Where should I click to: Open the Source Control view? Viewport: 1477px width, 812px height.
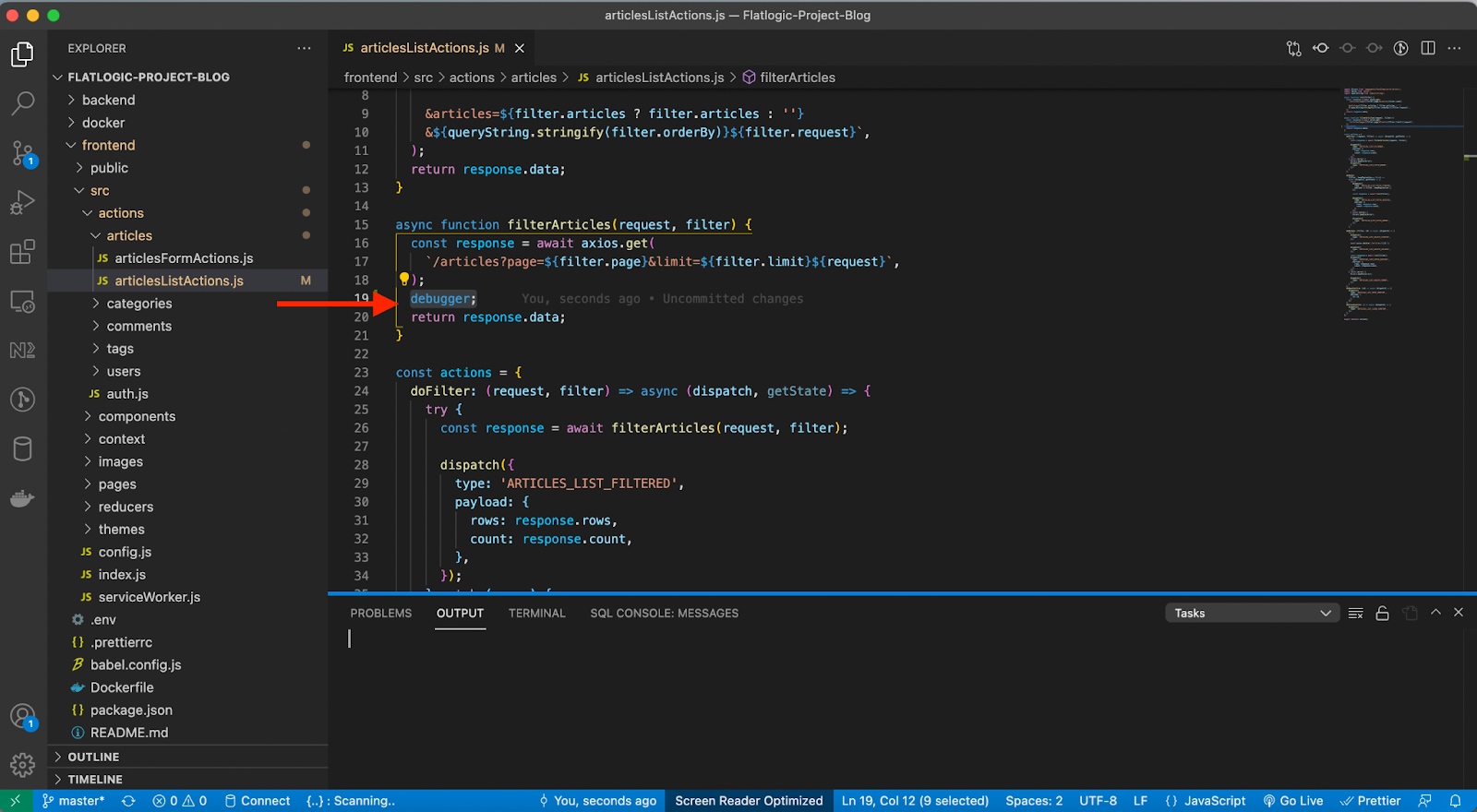click(x=23, y=153)
